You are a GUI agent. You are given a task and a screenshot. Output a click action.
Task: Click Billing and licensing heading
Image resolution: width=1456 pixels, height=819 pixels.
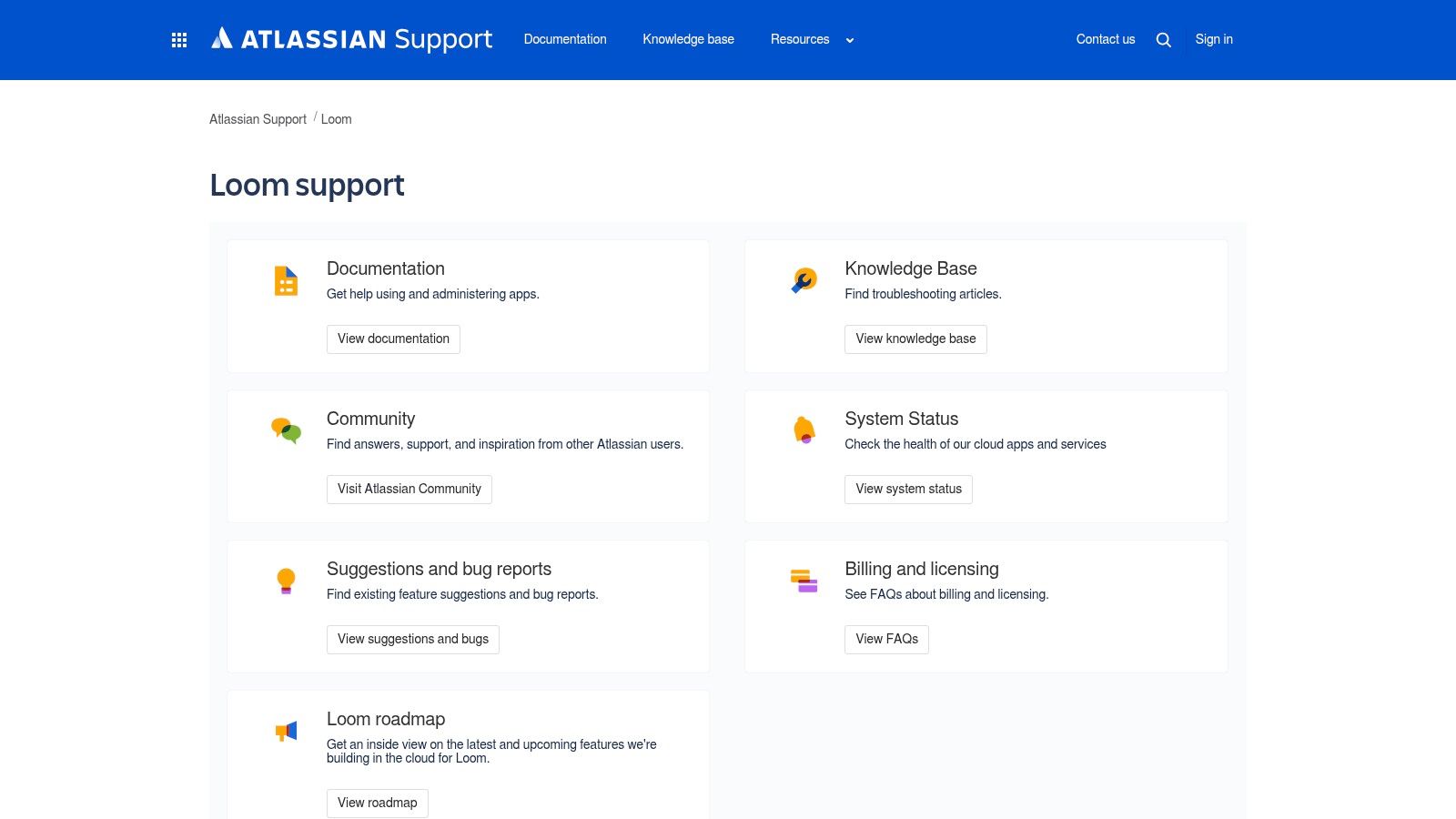pos(921,569)
